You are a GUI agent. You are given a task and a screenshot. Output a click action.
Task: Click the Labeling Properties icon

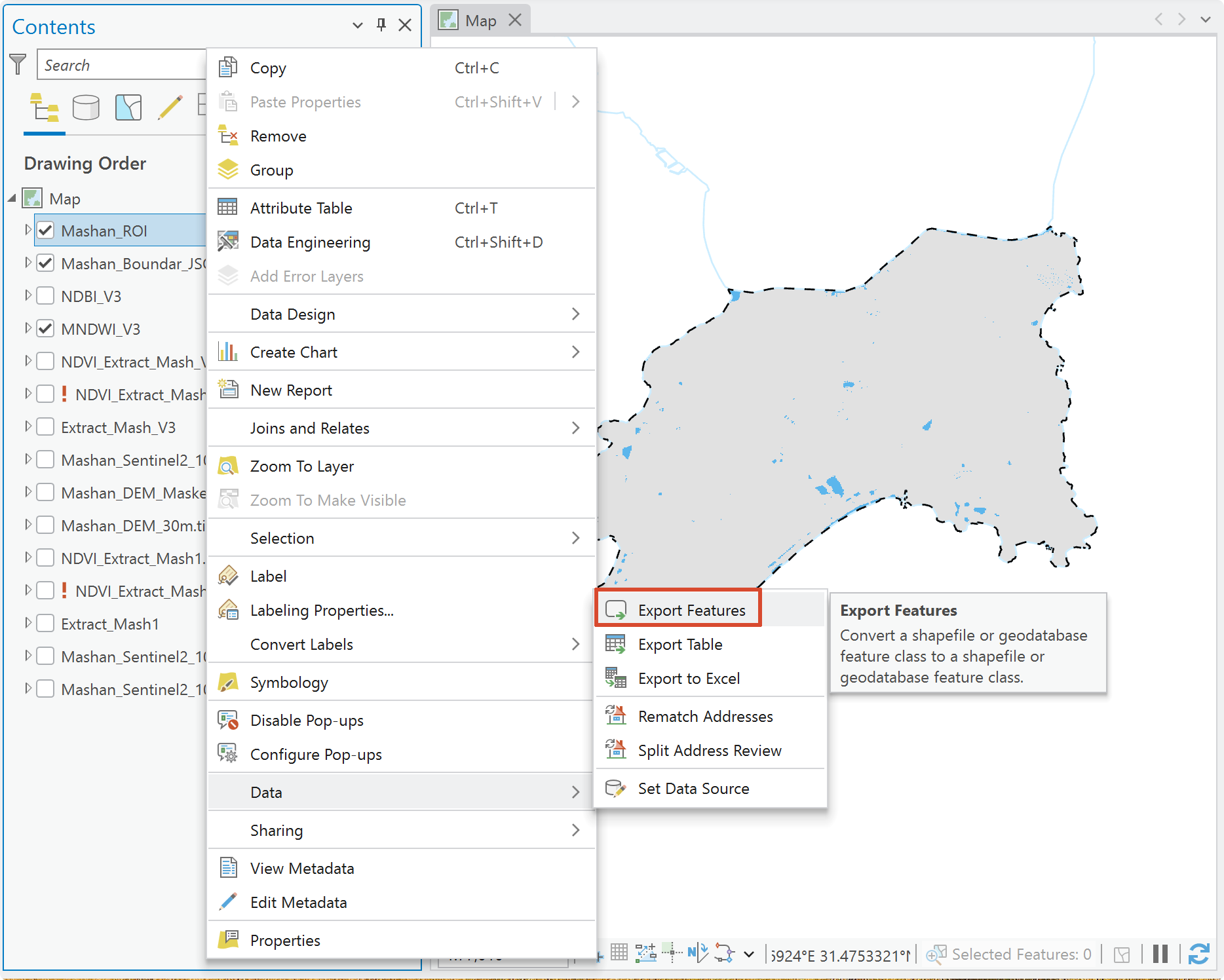click(x=227, y=610)
